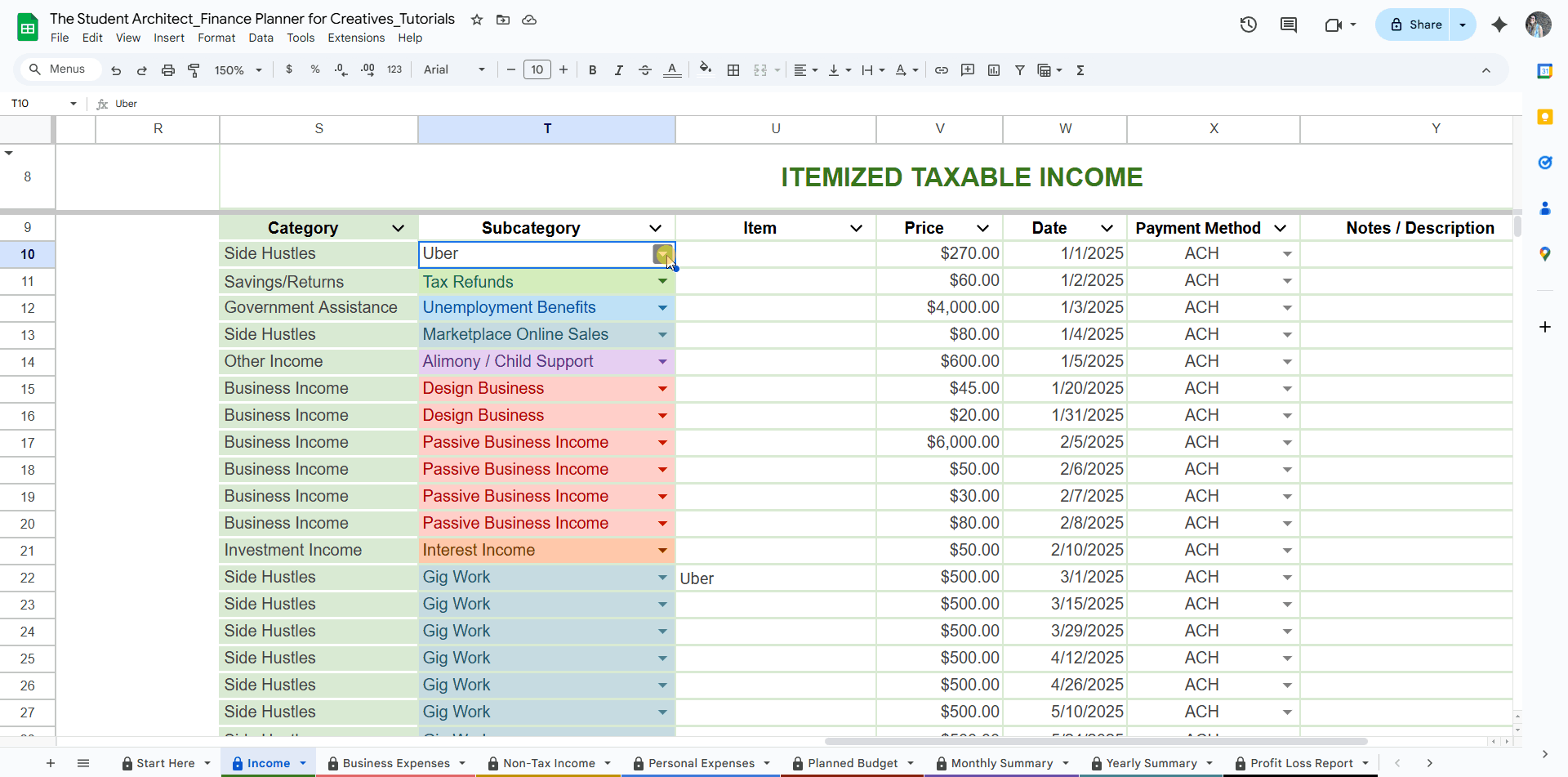This screenshot has width=1568, height=777.
Task: Expand ACH payment dropdown in row 10
Action: [1287, 254]
